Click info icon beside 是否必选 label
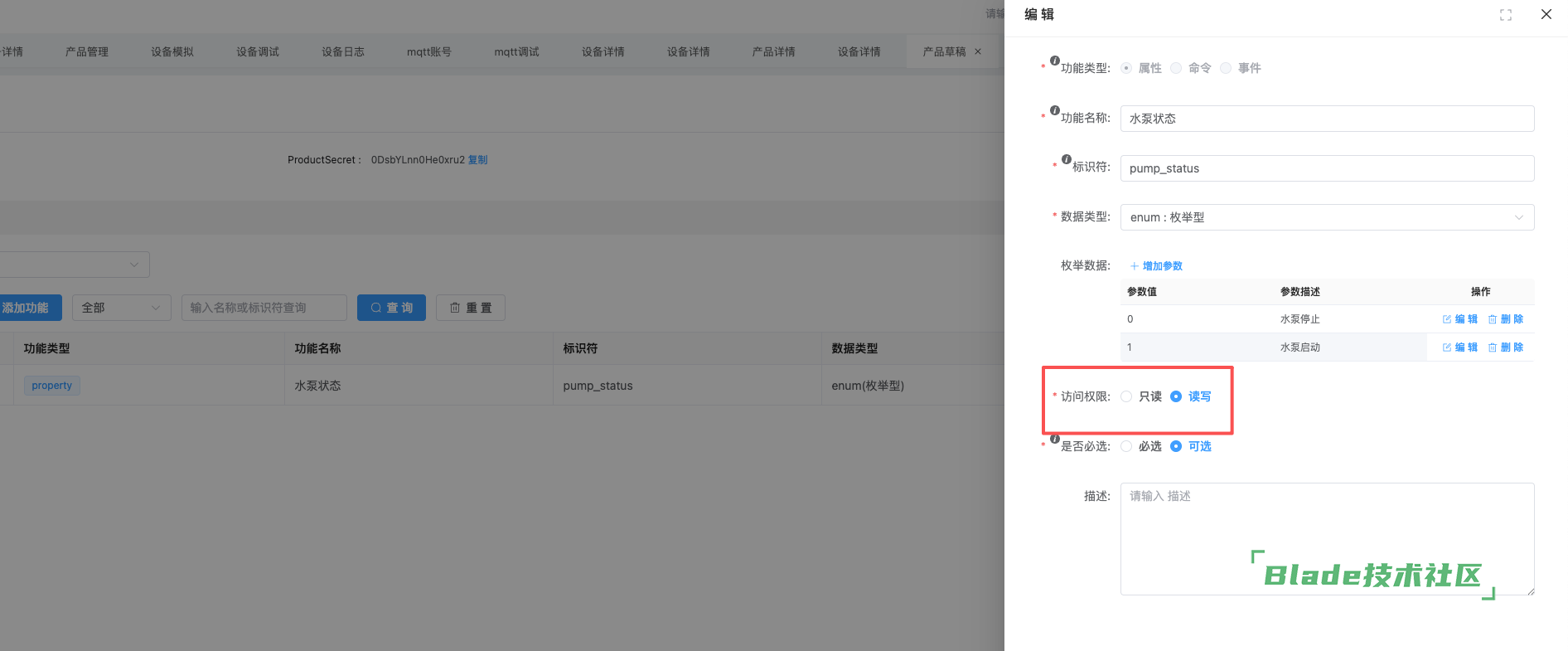Viewport: 1568px width, 651px height. (x=1054, y=439)
